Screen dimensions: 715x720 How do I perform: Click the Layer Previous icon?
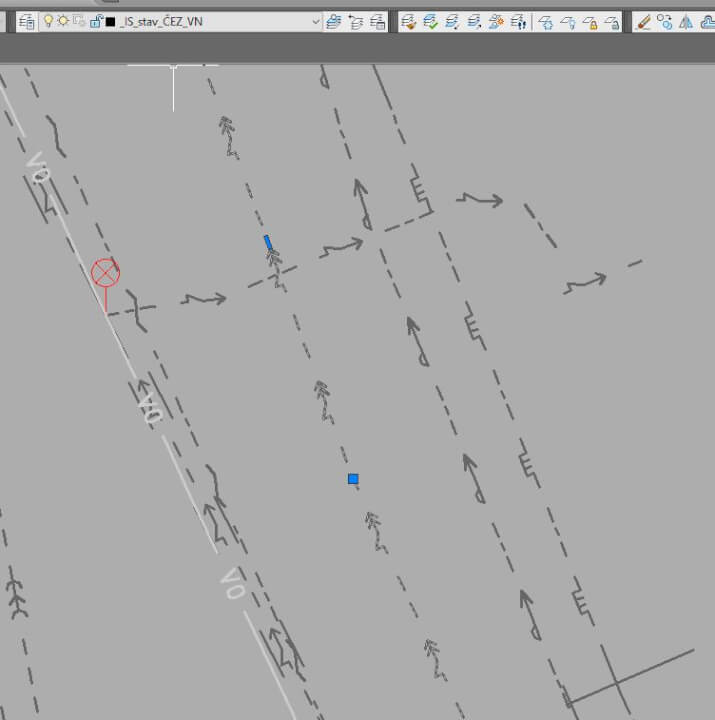356,21
